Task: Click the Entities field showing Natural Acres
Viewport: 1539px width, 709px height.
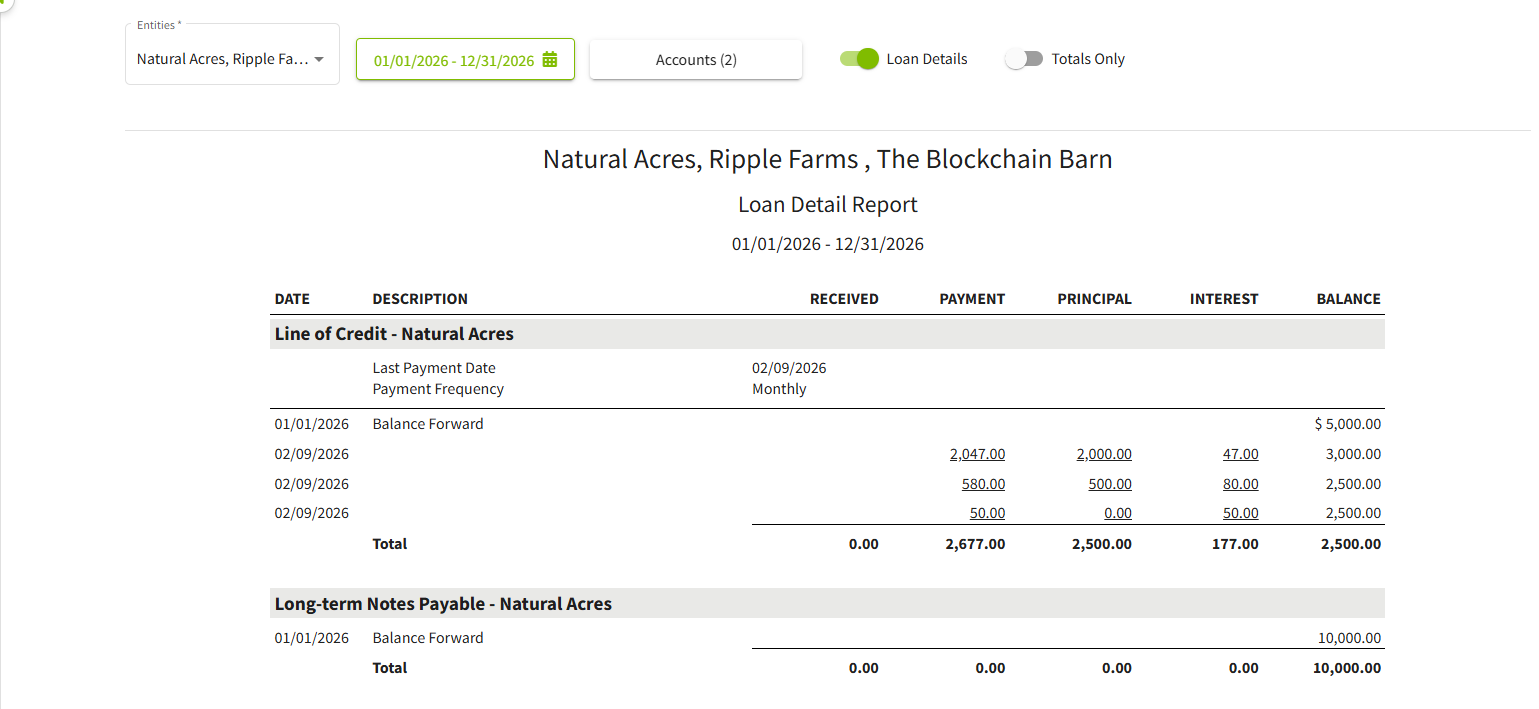Action: pos(222,60)
